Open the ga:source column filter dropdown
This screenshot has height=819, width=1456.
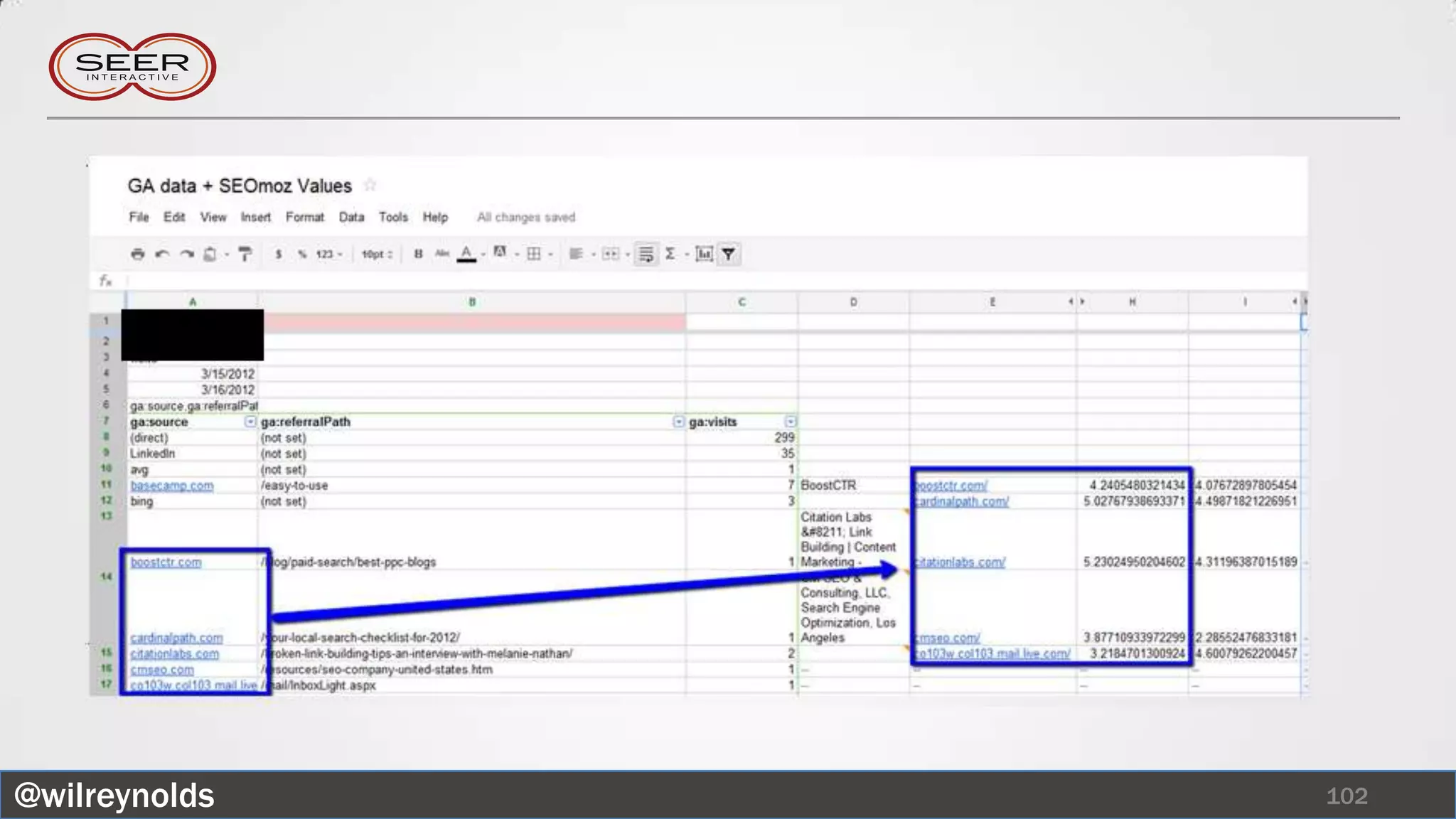(x=250, y=422)
